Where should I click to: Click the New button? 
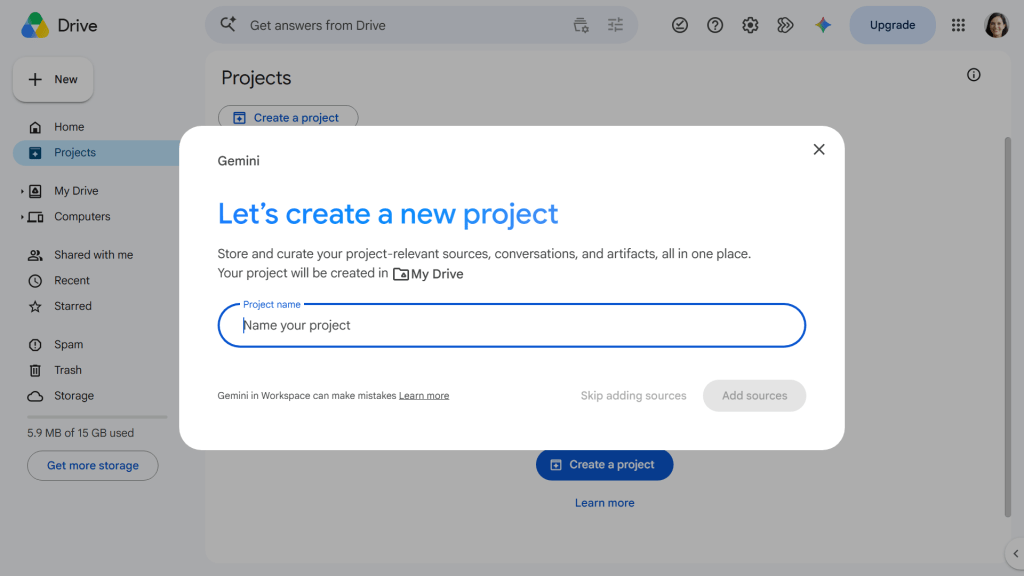(x=53, y=80)
